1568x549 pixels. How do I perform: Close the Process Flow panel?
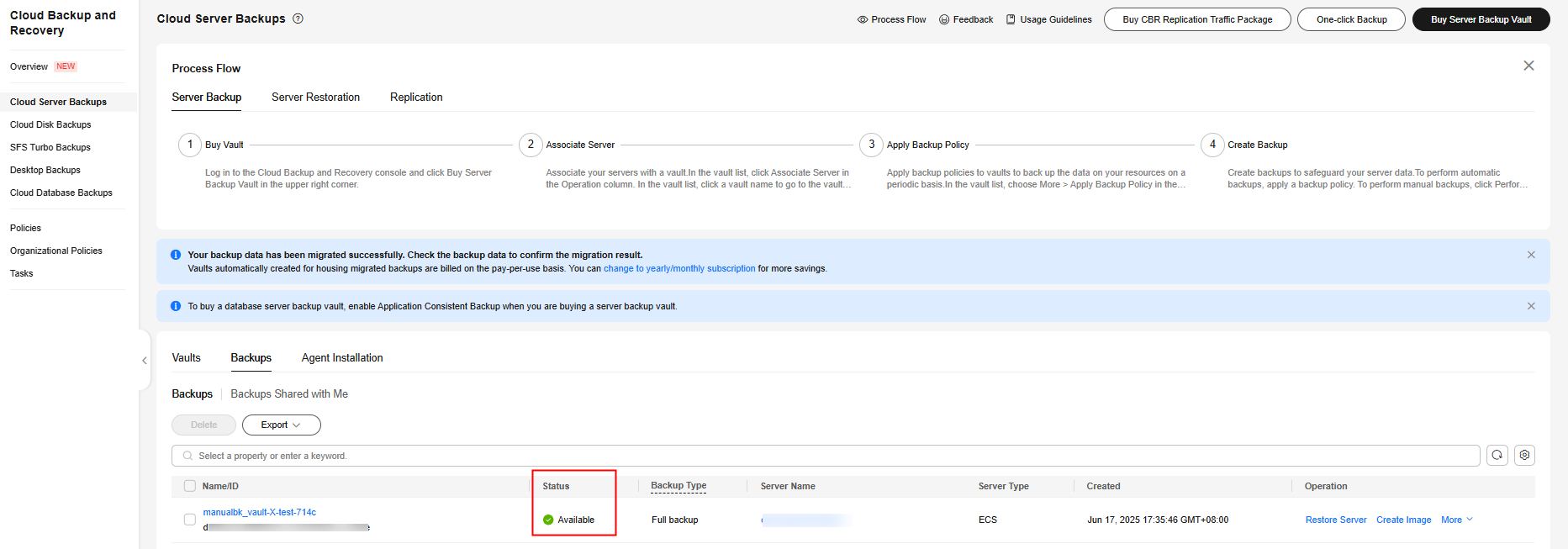click(x=1528, y=66)
